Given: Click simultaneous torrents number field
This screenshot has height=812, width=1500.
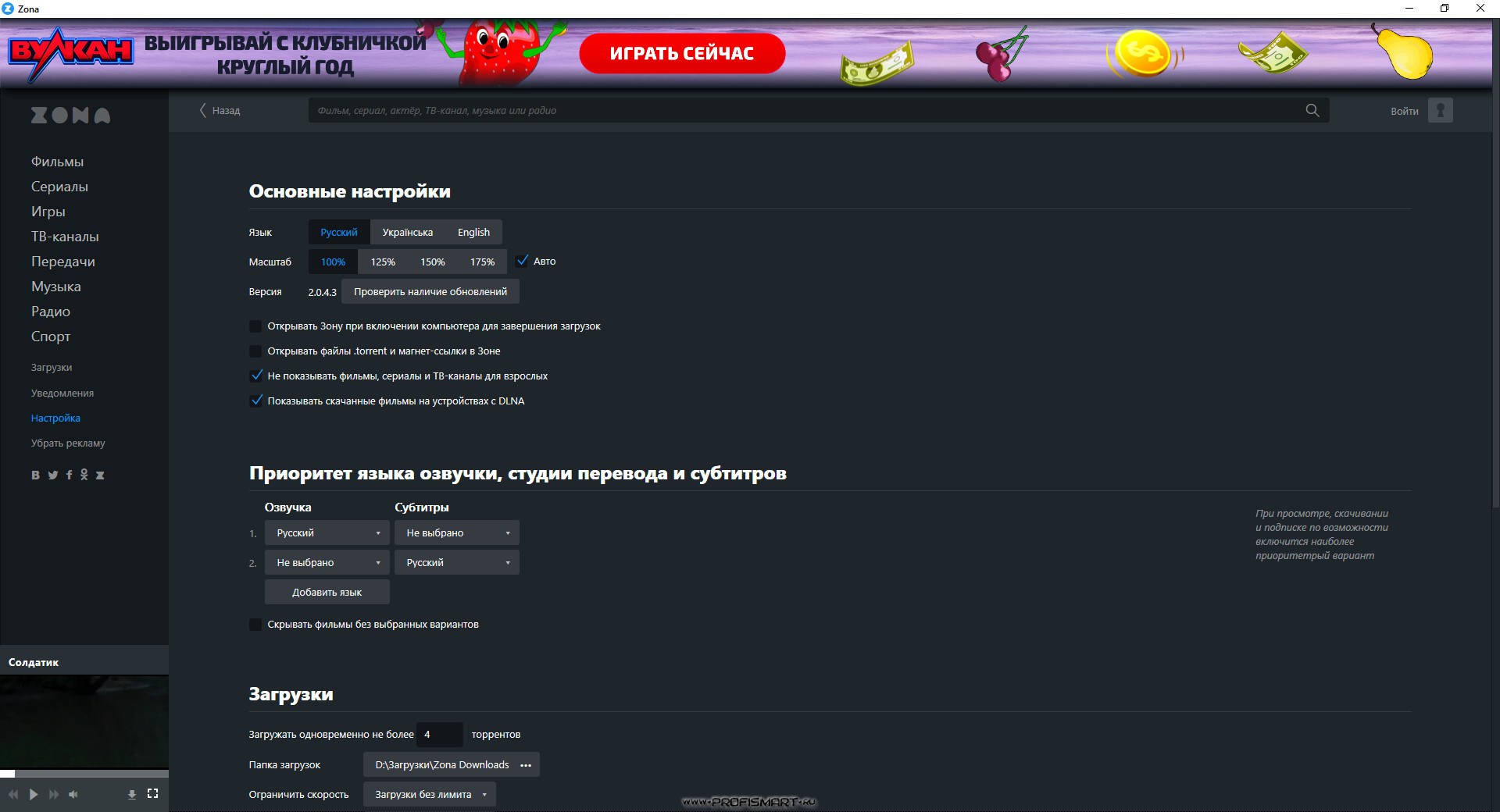Looking at the screenshot, I should (x=440, y=735).
